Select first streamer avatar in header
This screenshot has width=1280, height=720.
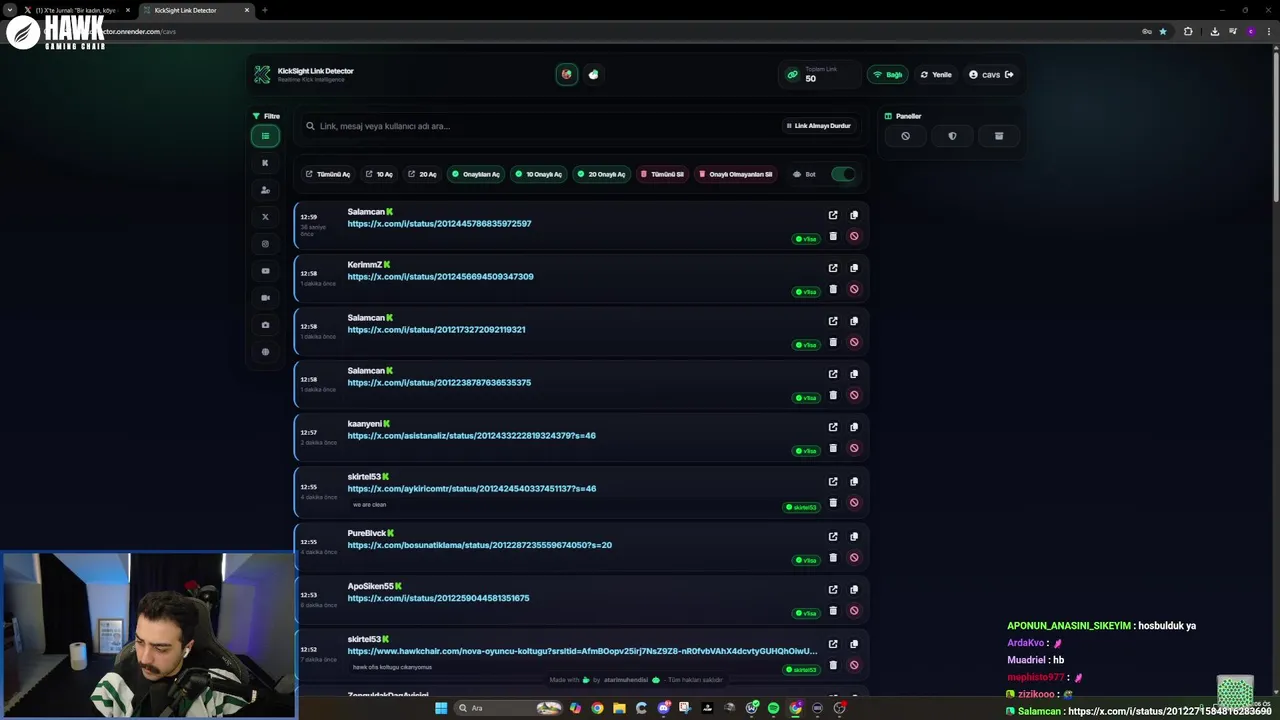(x=567, y=74)
